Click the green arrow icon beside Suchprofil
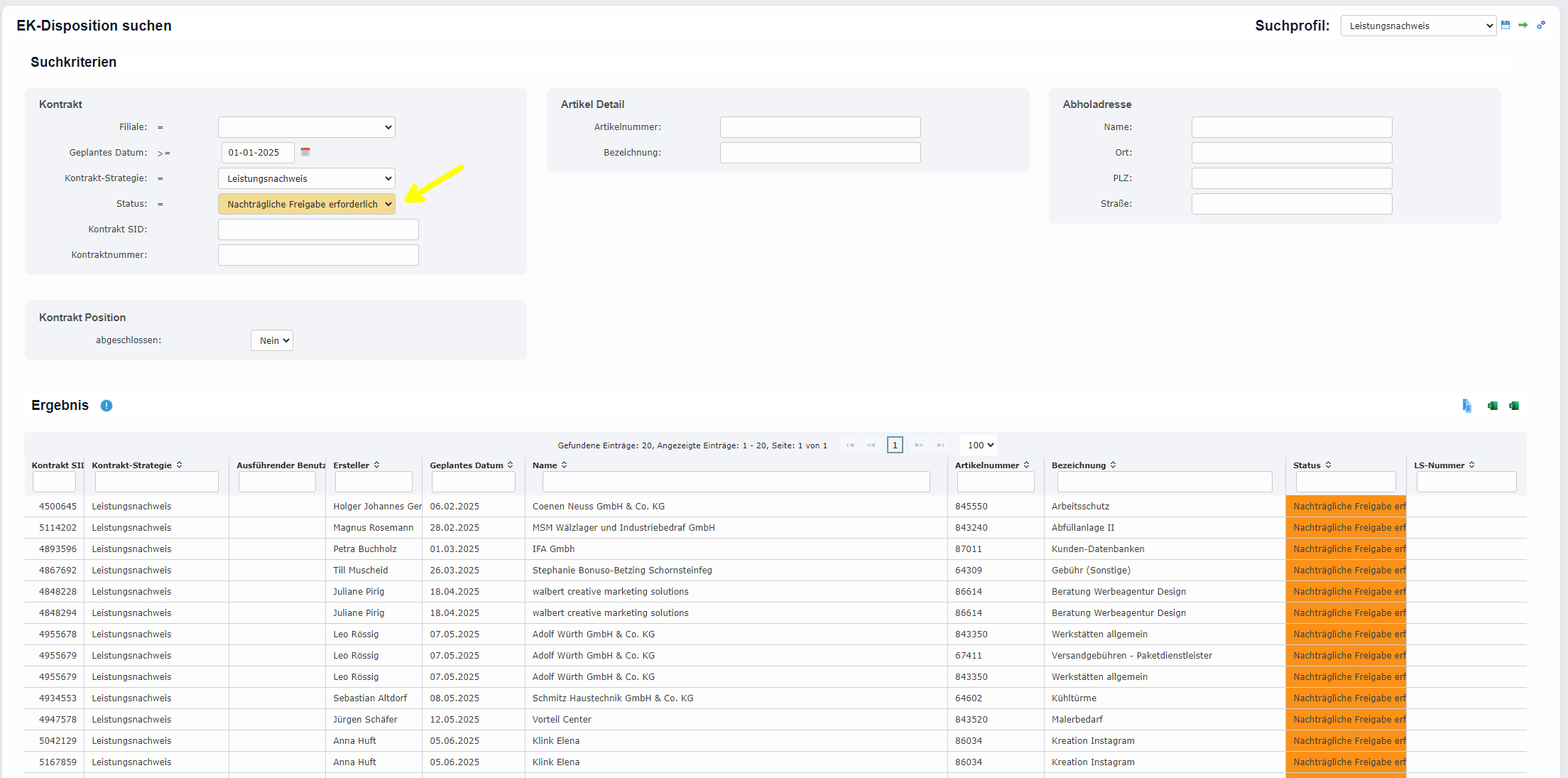This screenshot has width=1568, height=778. (1523, 25)
